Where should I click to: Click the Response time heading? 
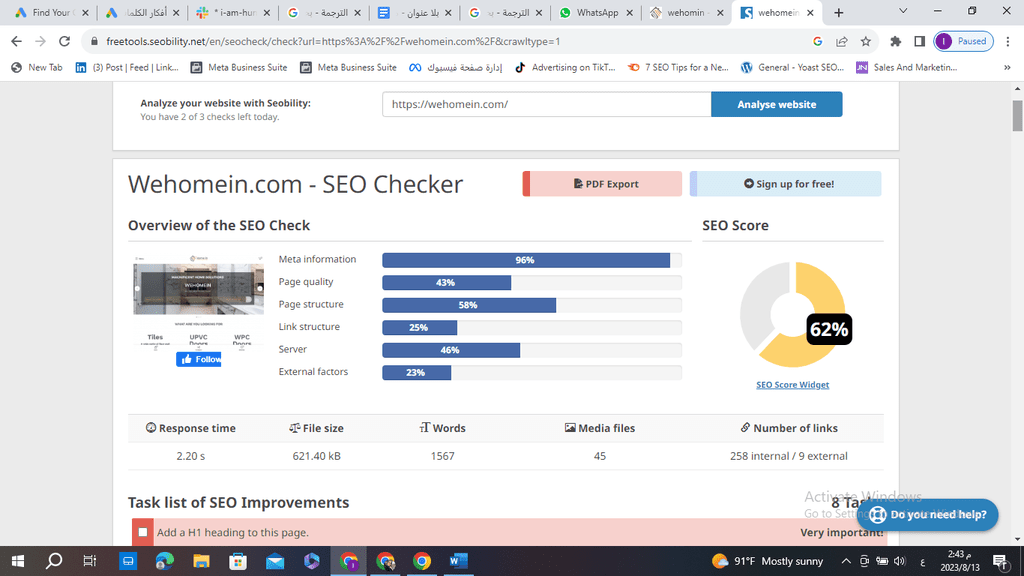pos(191,428)
